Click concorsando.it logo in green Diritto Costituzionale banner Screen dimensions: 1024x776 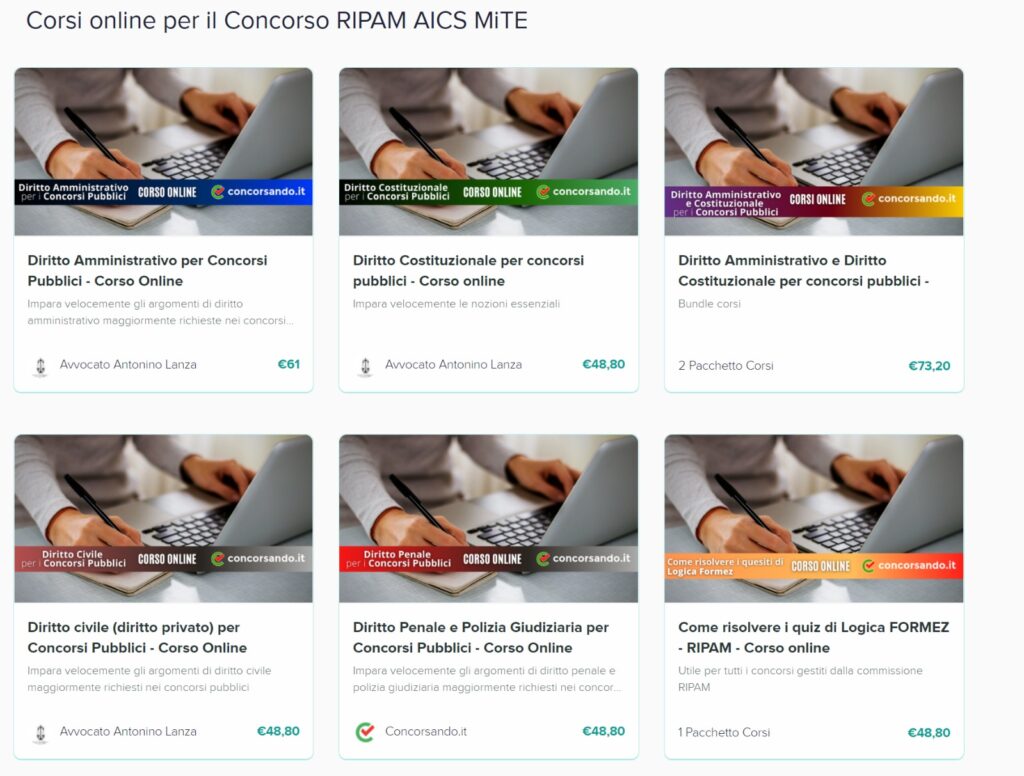pos(583,191)
